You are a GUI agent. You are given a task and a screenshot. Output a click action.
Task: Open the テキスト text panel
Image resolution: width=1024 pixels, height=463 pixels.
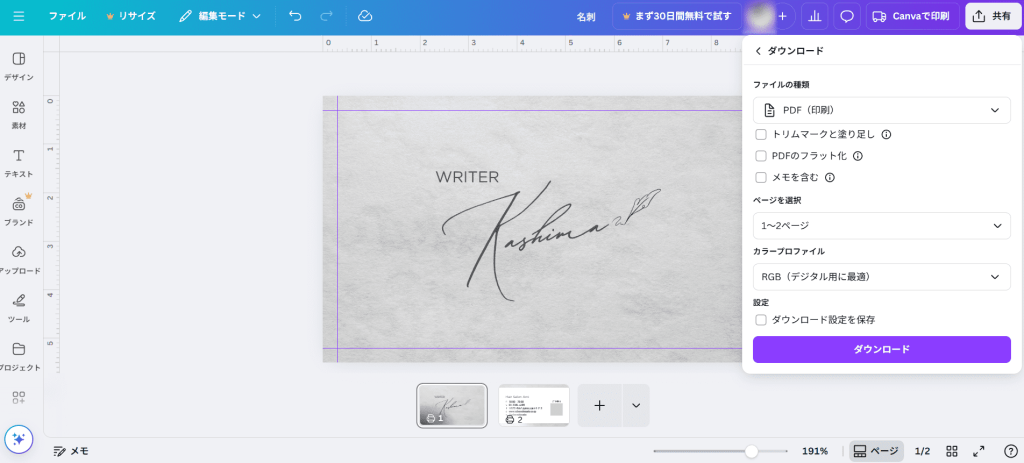pyautogui.click(x=19, y=163)
